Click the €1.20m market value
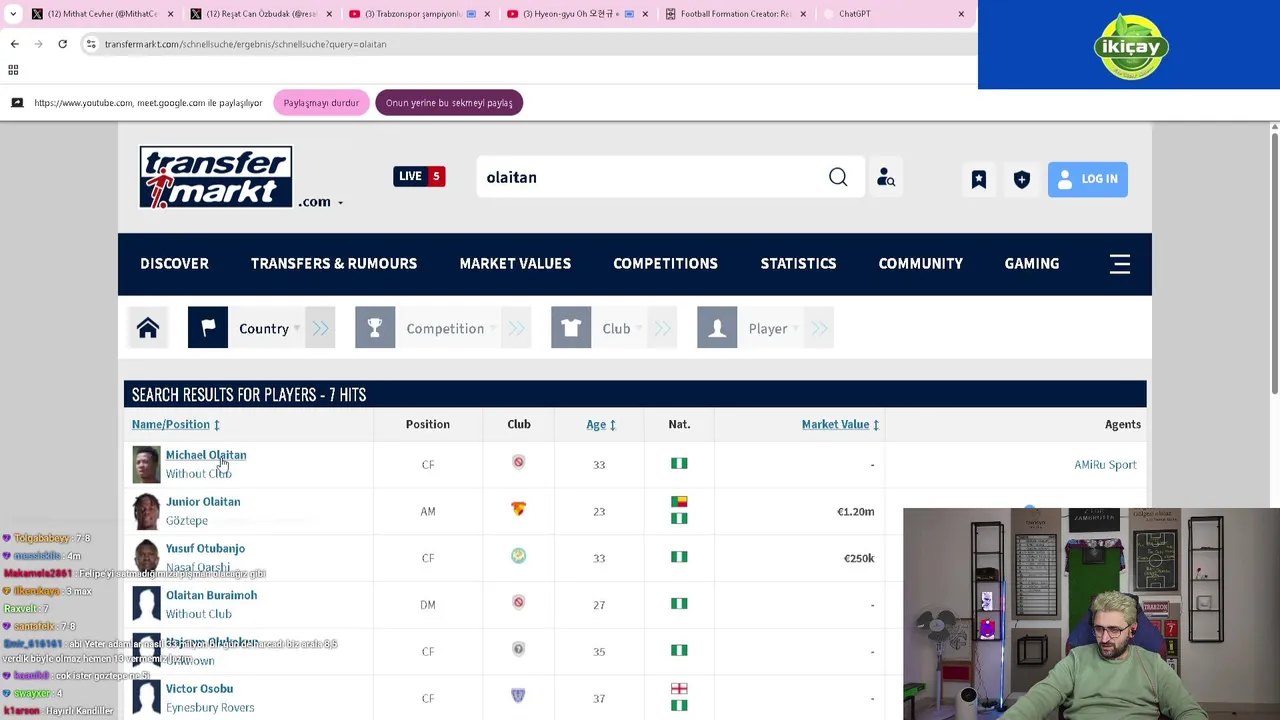The image size is (1280, 720). (855, 512)
